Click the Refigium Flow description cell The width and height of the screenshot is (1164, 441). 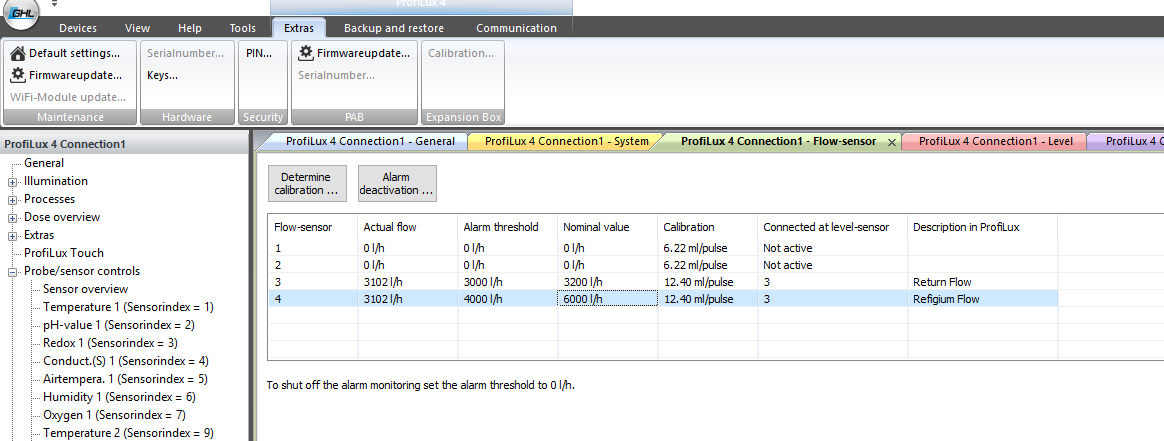click(x=983, y=299)
